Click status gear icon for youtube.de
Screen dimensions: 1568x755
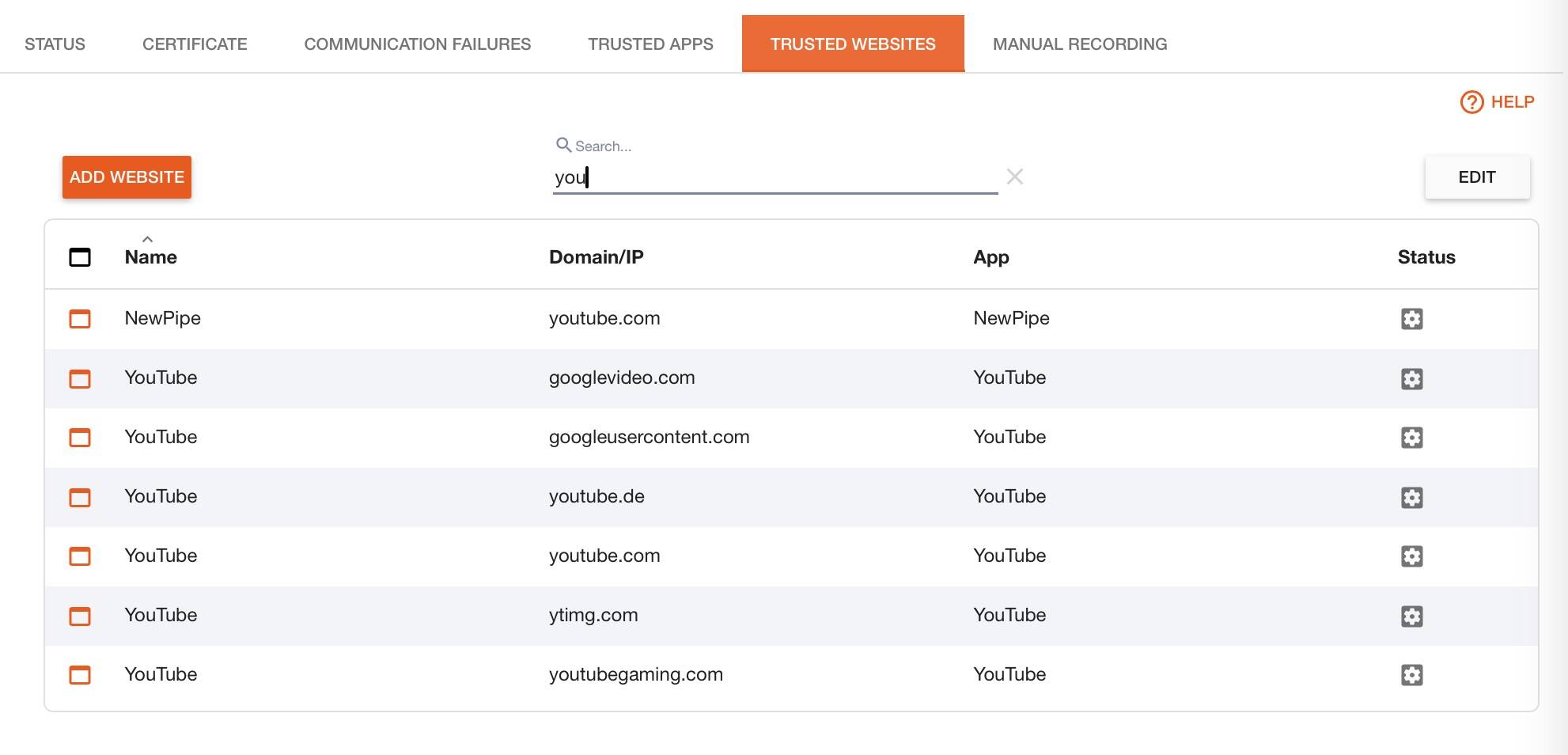click(1412, 498)
